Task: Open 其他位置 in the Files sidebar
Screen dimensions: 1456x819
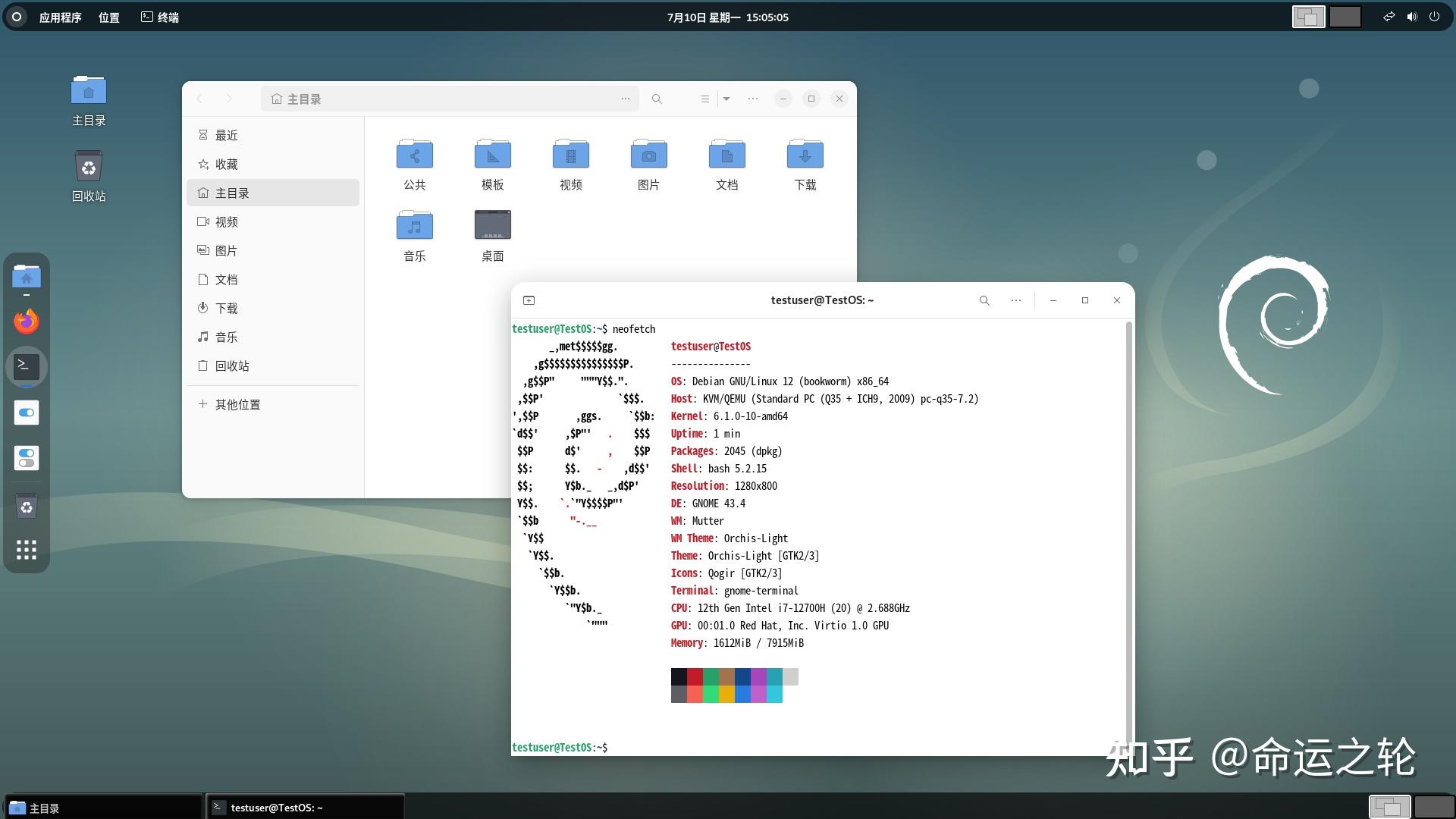Action: pos(237,404)
